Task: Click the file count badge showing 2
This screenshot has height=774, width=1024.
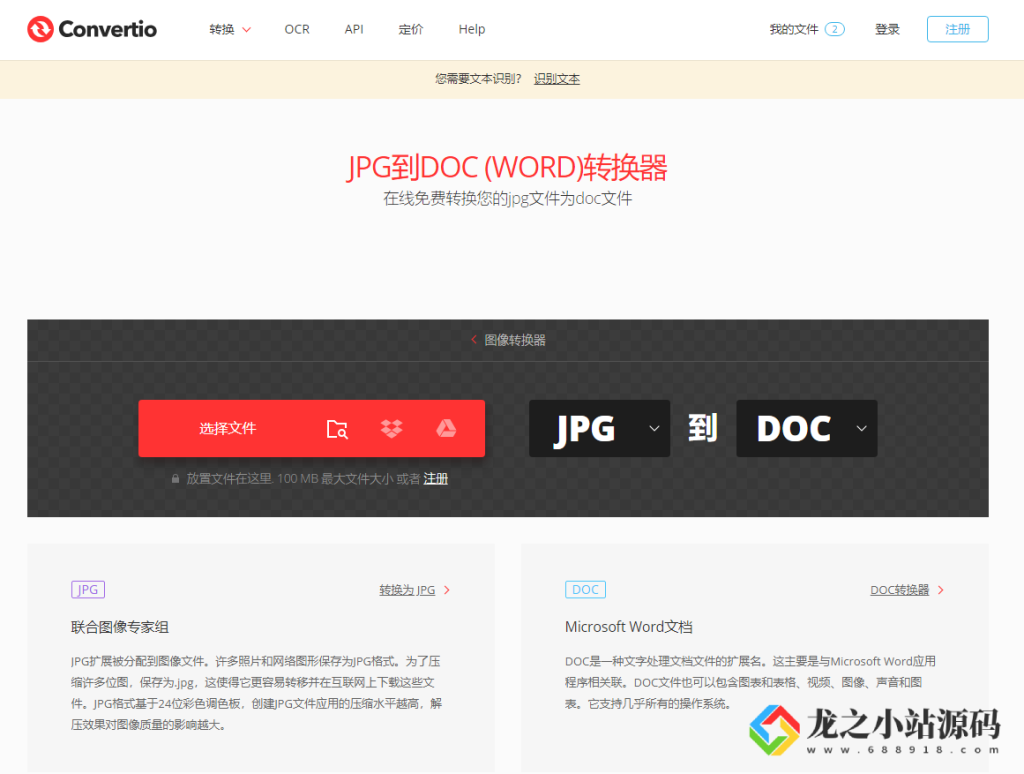Action: click(834, 29)
